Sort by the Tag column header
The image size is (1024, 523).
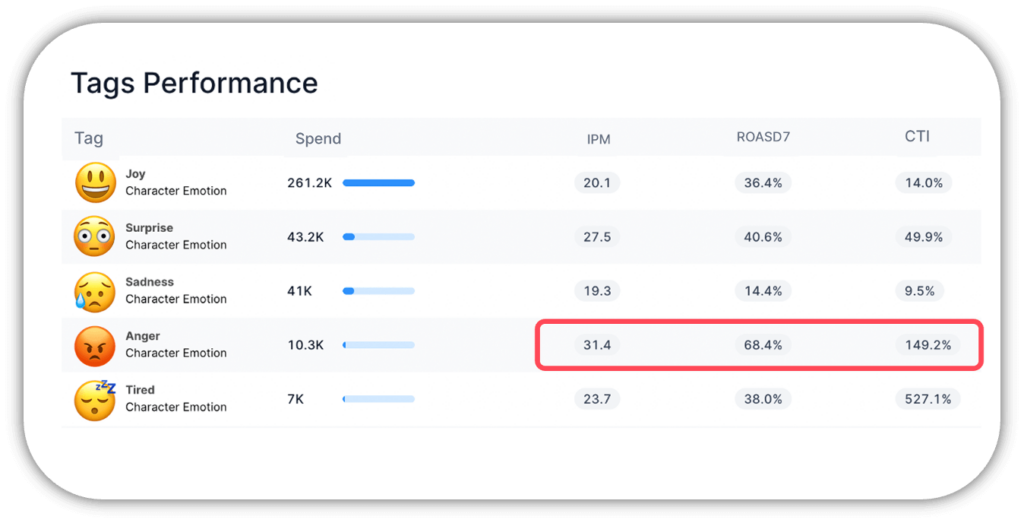(89, 138)
